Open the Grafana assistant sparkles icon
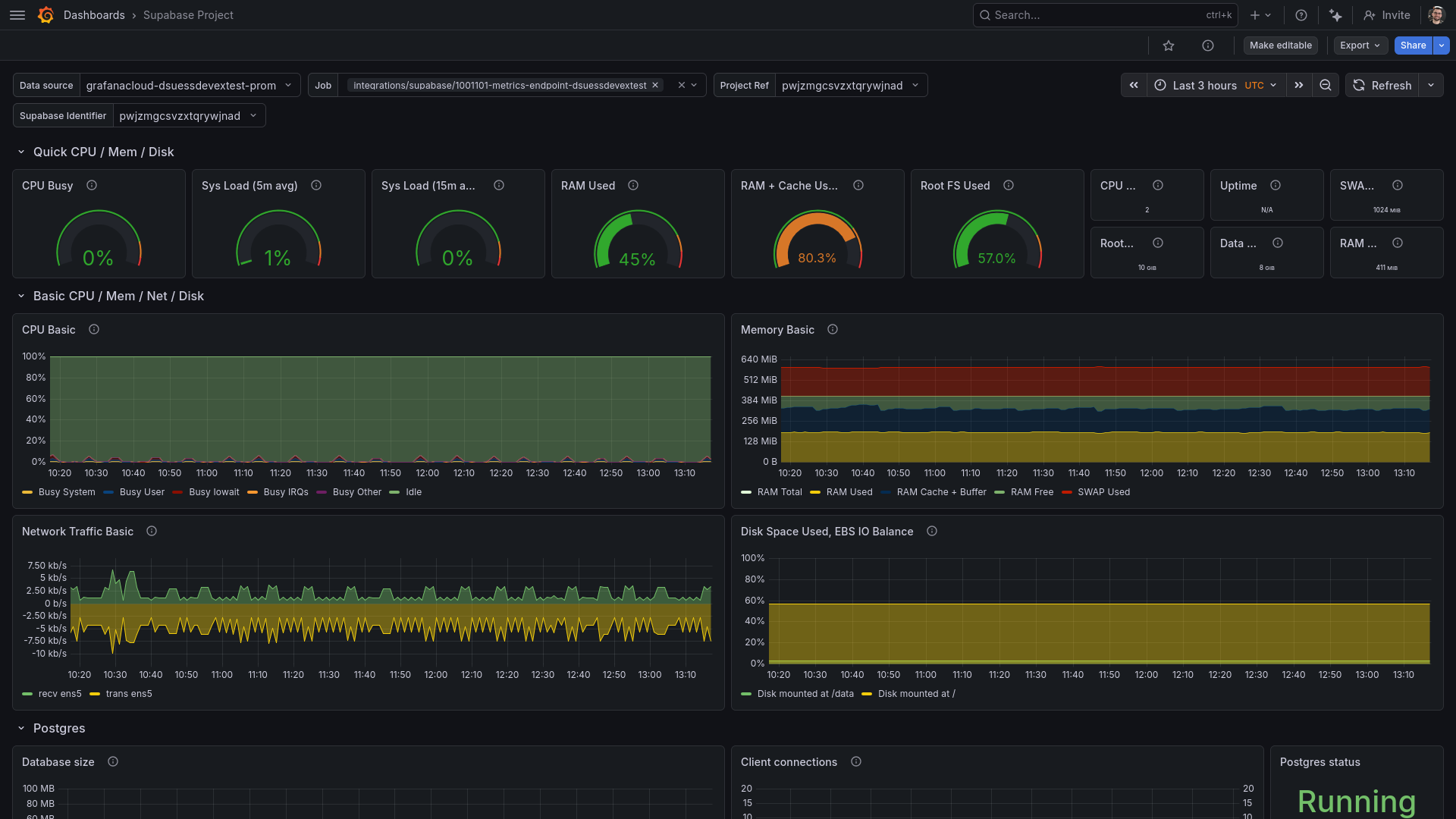 (1335, 14)
